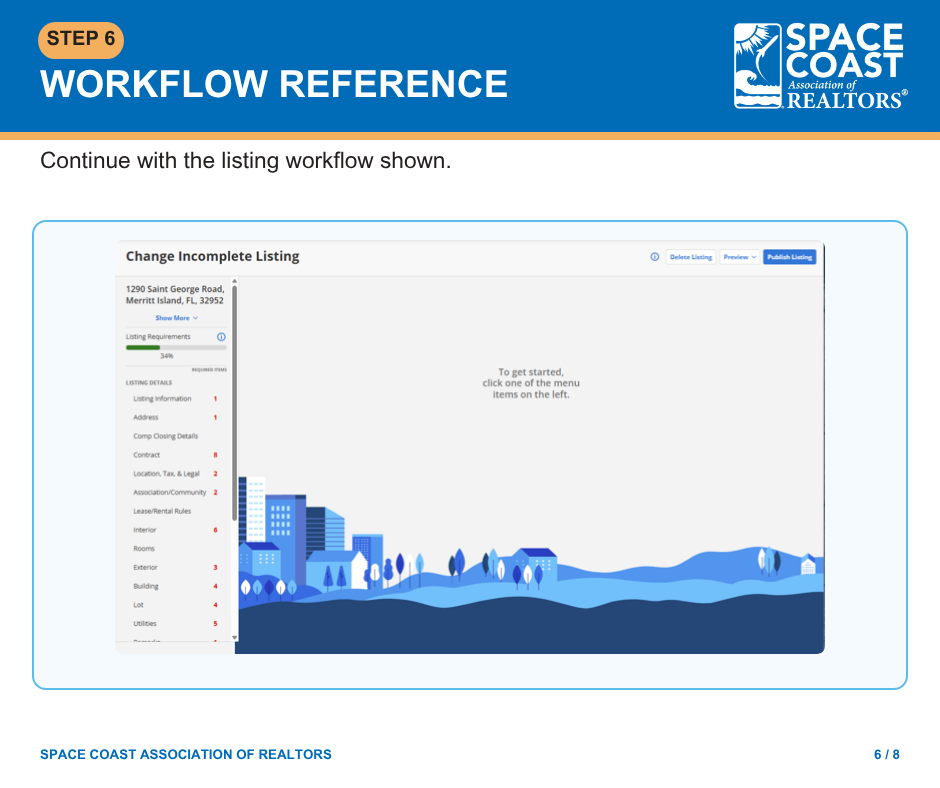Open Location, Tax, & Legal section

(166, 474)
